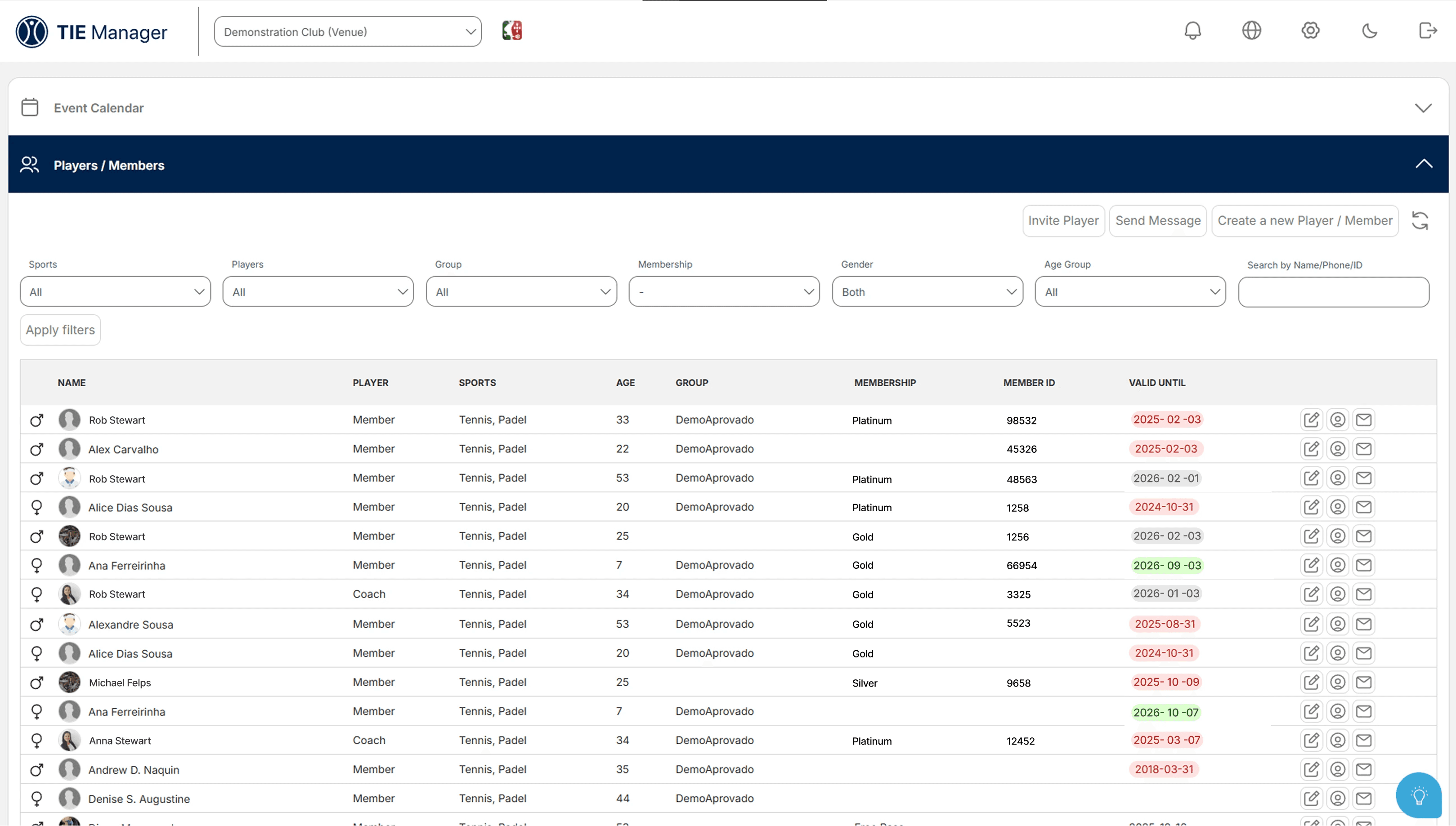Edit Rob Stewart member 48563
1456x826 pixels.
coord(1311,478)
